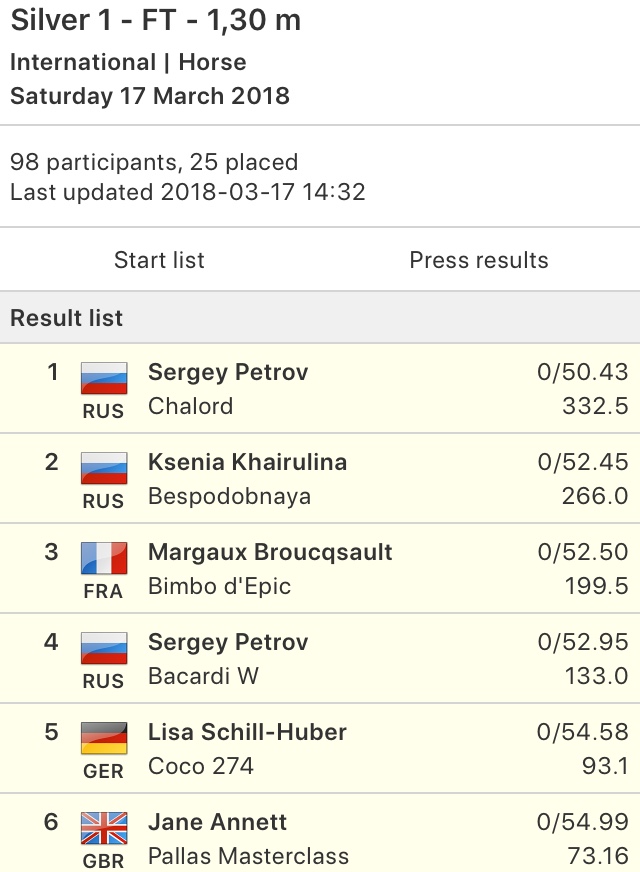640x872 pixels.
Task: Click the German flag beside Lisa Schill-Huber
Action: (x=104, y=739)
